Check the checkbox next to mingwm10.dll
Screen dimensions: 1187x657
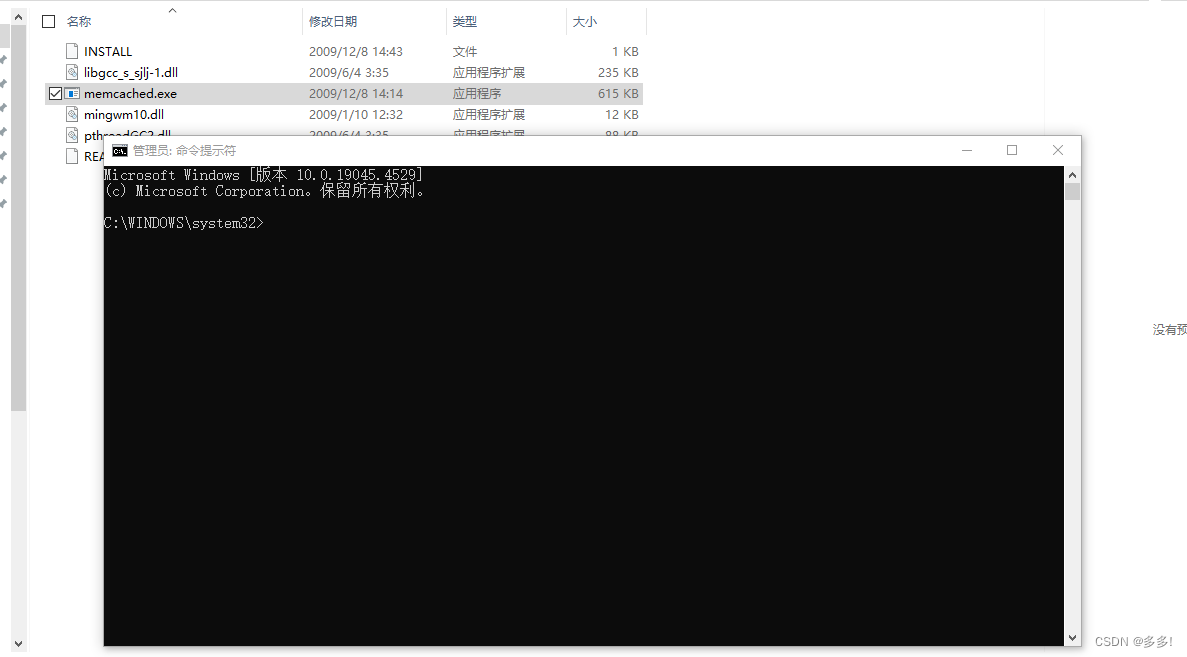55,114
